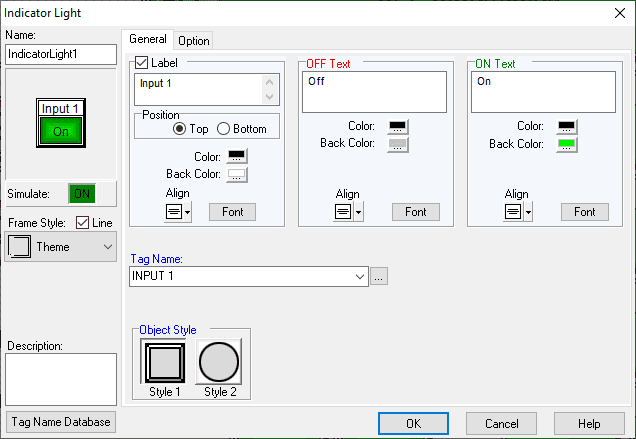Image resolution: width=636 pixels, height=439 pixels.
Task: Open tag browse button next to Tag Name
Action: [379, 276]
